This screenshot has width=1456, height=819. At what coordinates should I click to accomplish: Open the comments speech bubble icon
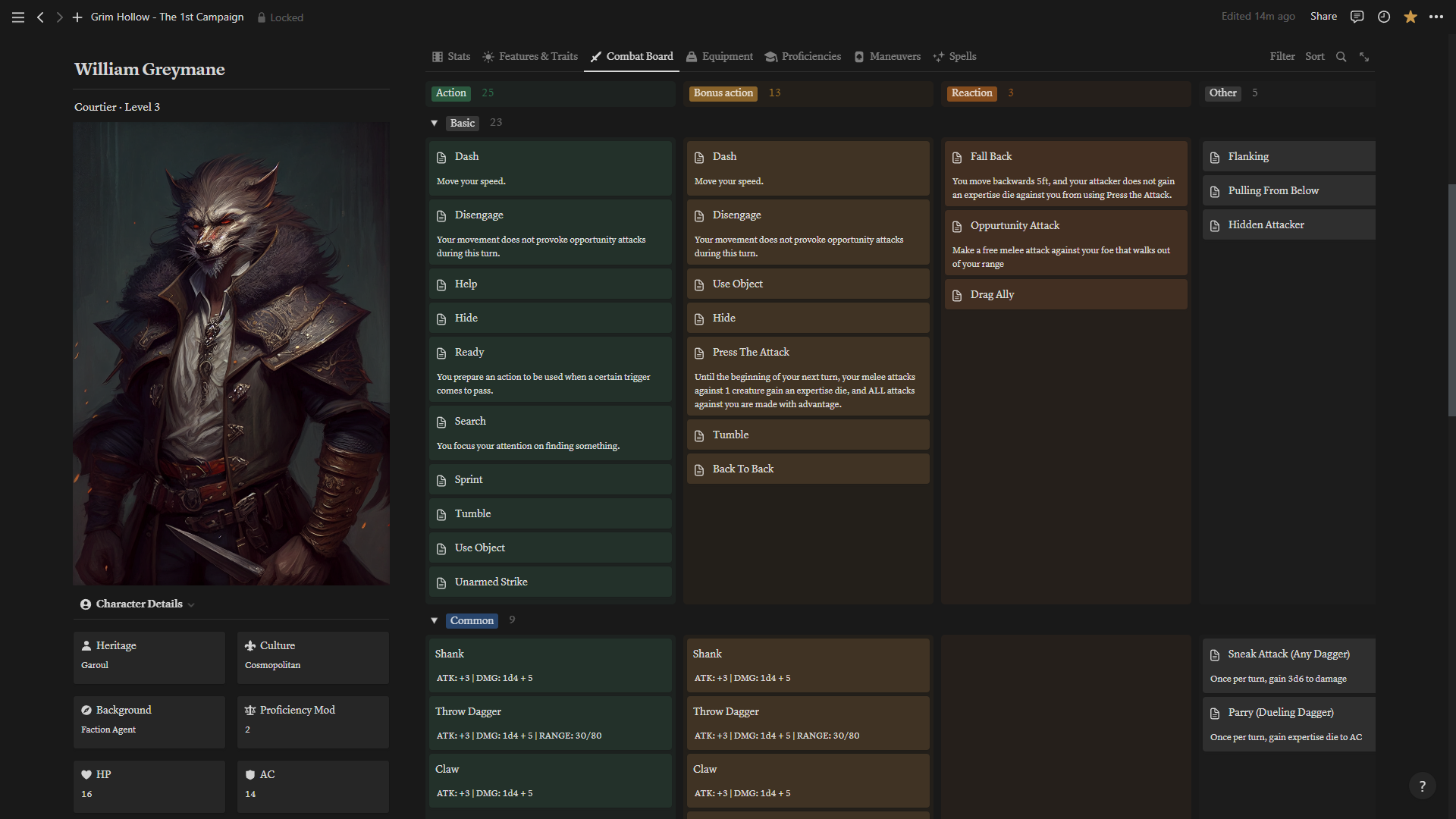(x=1357, y=17)
